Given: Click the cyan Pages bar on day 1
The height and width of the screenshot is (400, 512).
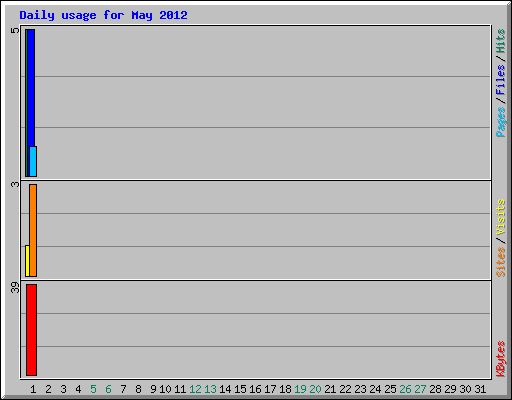Looking at the screenshot, I should tap(33, 161).
